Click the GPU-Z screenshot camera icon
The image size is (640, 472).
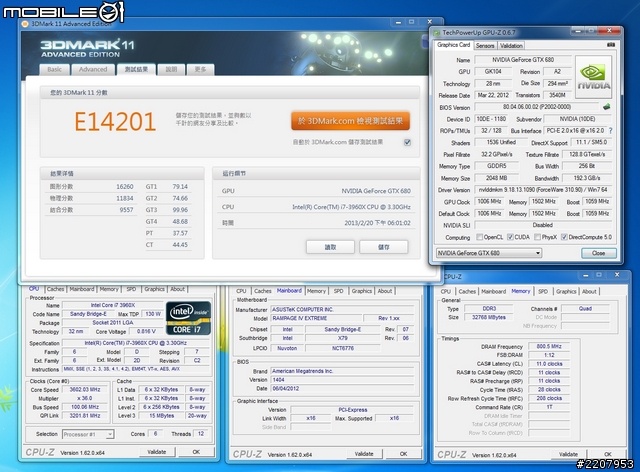611,45
